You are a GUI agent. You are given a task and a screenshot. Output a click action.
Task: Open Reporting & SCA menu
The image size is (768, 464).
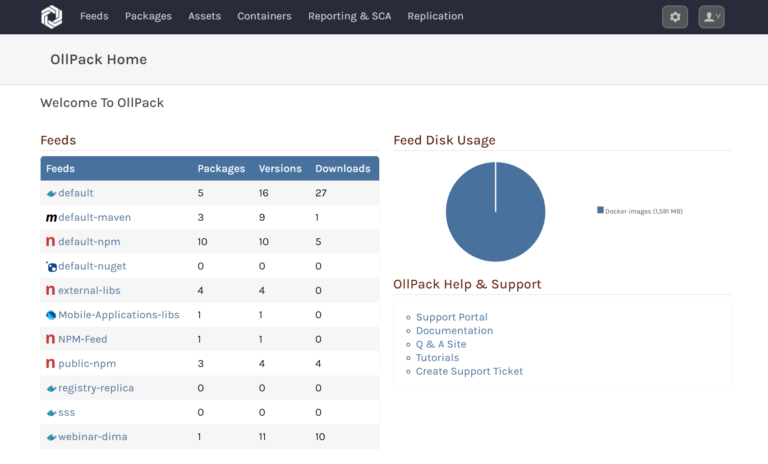(350, 16)
